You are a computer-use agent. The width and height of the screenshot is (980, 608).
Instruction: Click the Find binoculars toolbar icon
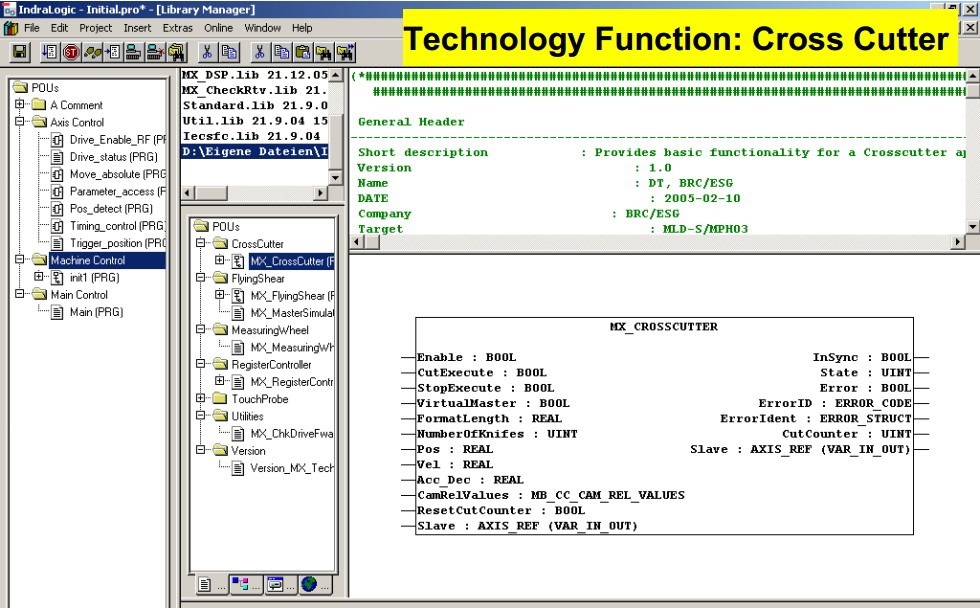pyautogui.click(x=324, y=52)
